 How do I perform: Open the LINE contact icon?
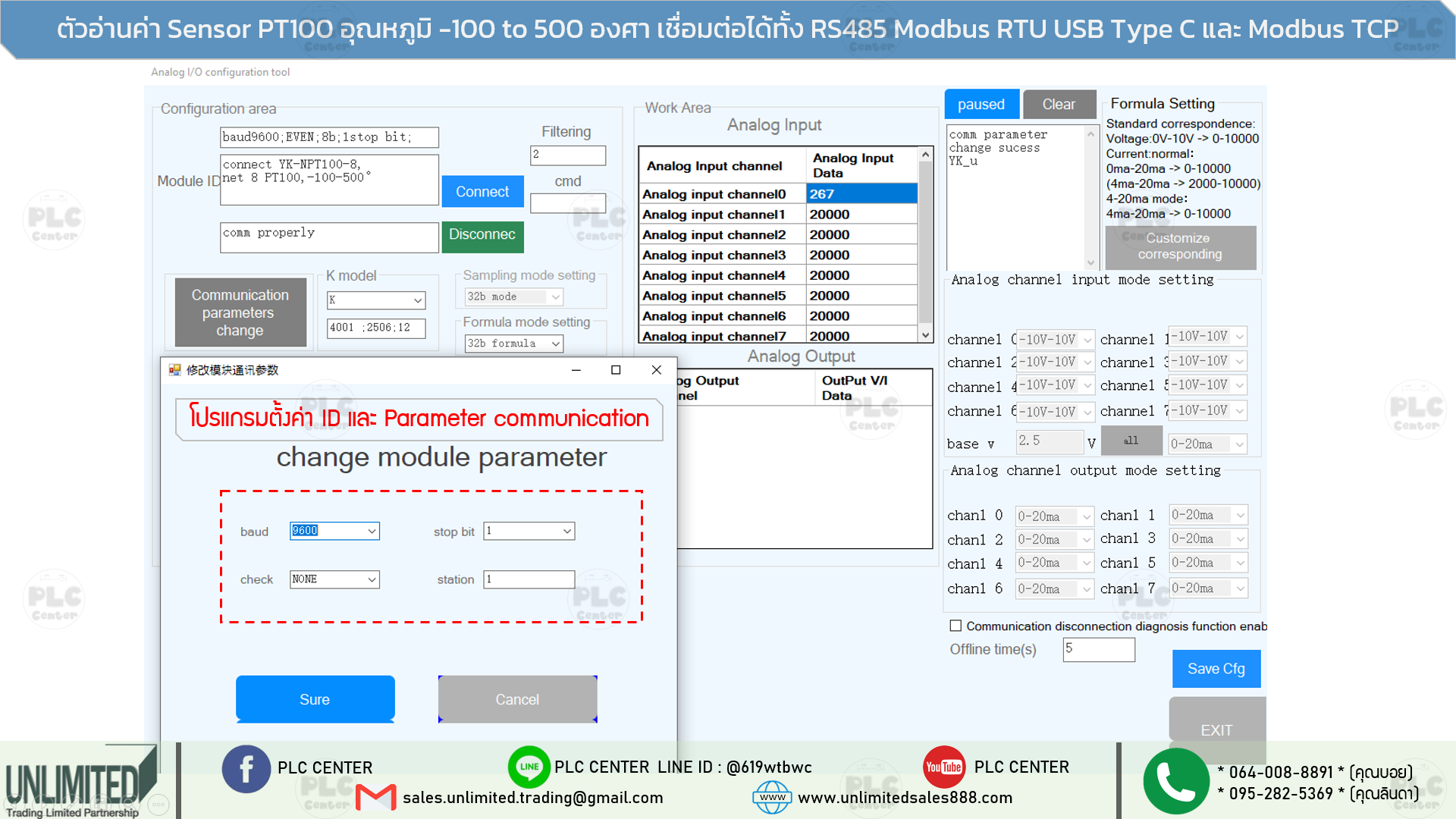tap(529, 767)
